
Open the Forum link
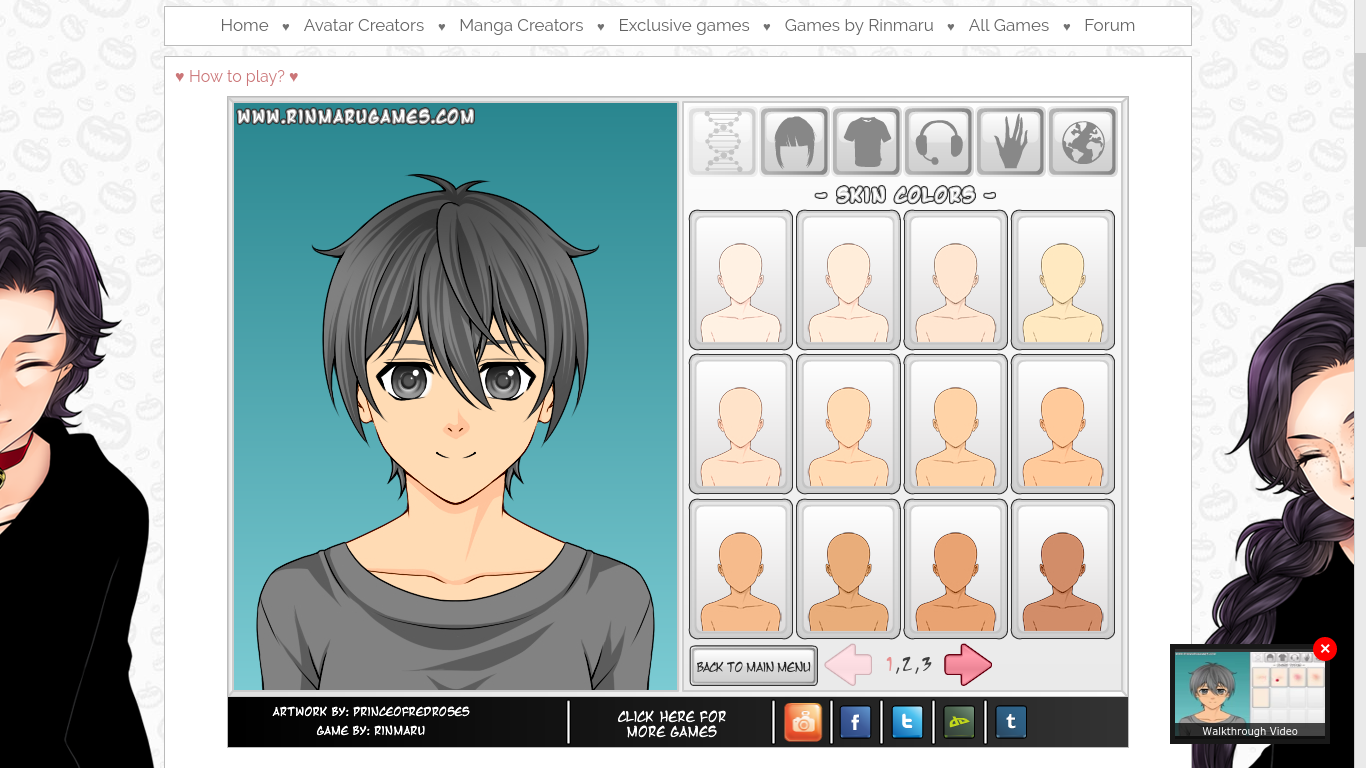tap(1110, 25)
